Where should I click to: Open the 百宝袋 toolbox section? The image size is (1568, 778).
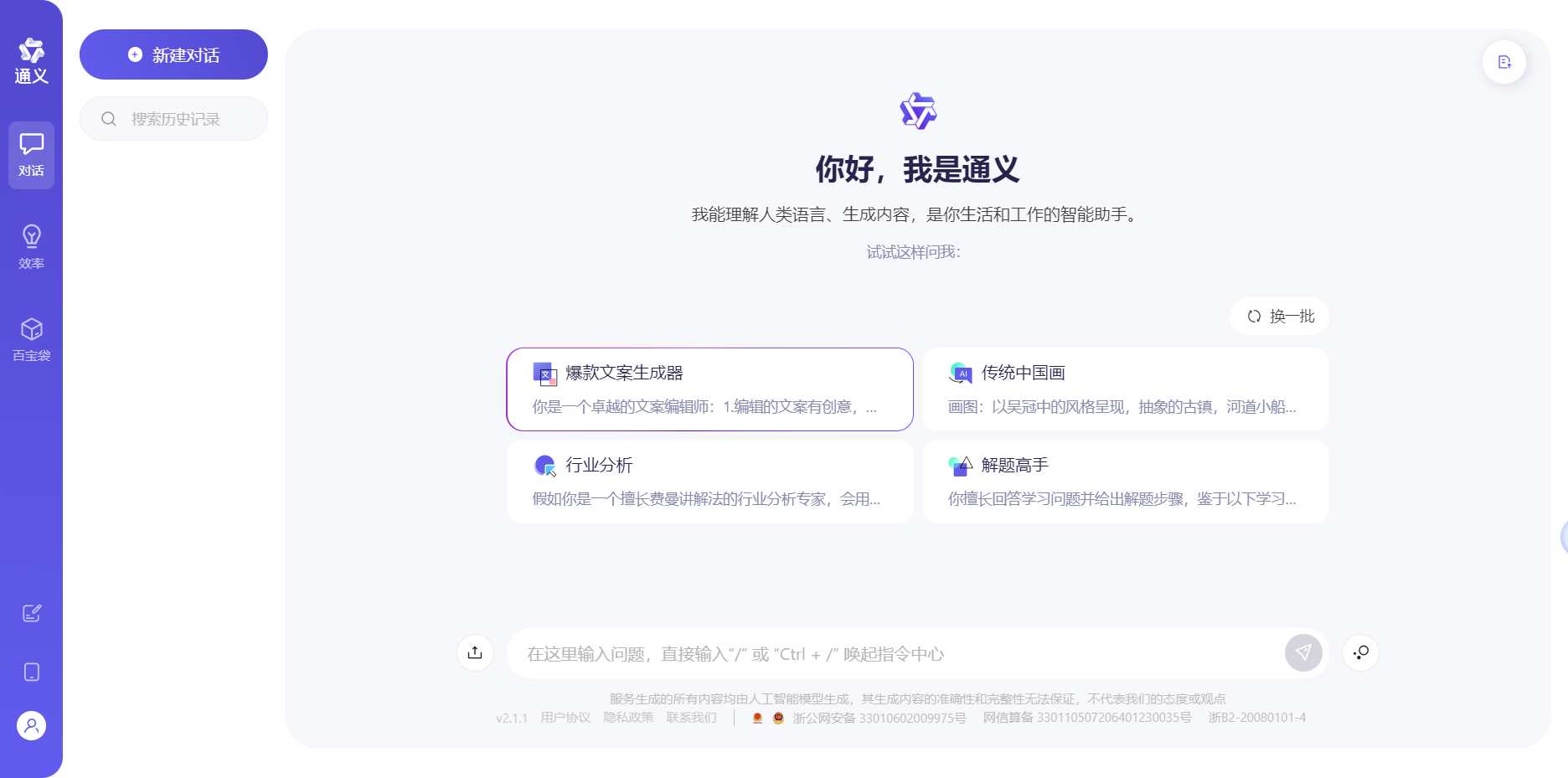pyautogui.click(x=31, y=339)
